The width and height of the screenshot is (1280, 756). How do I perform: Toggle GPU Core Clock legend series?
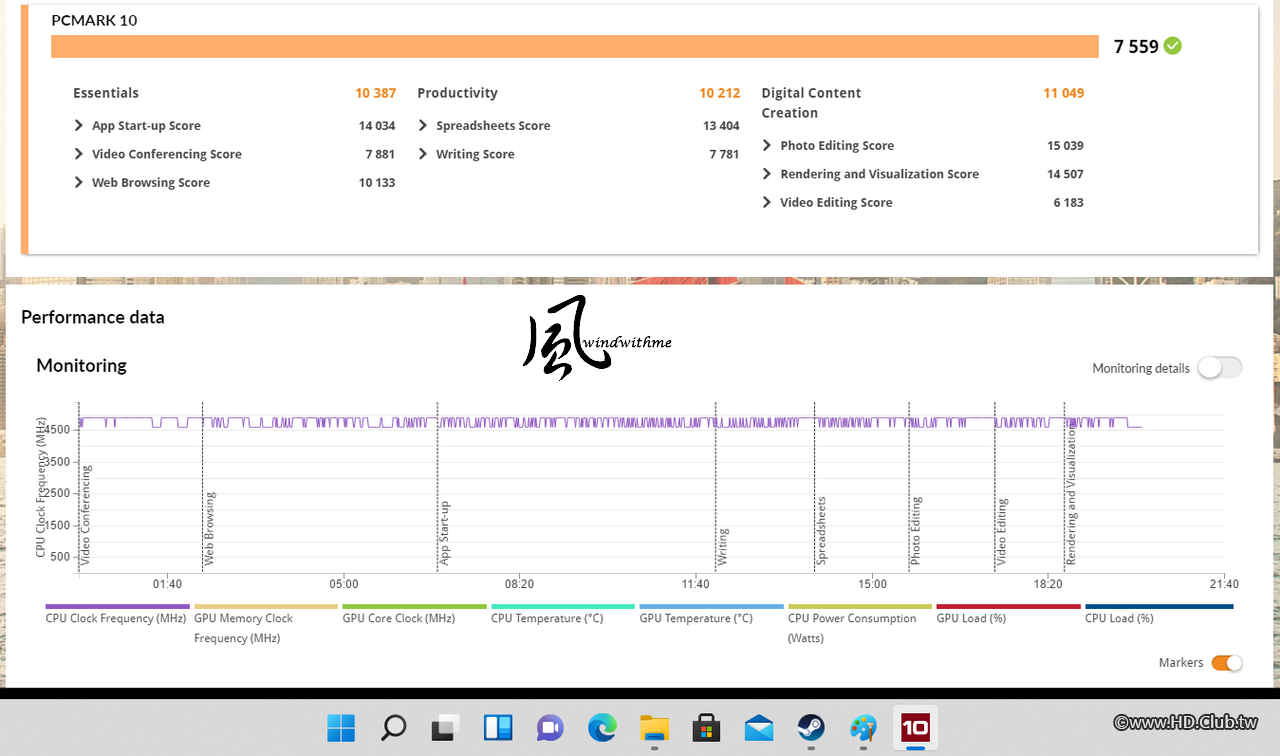click(x=414, y=617)
